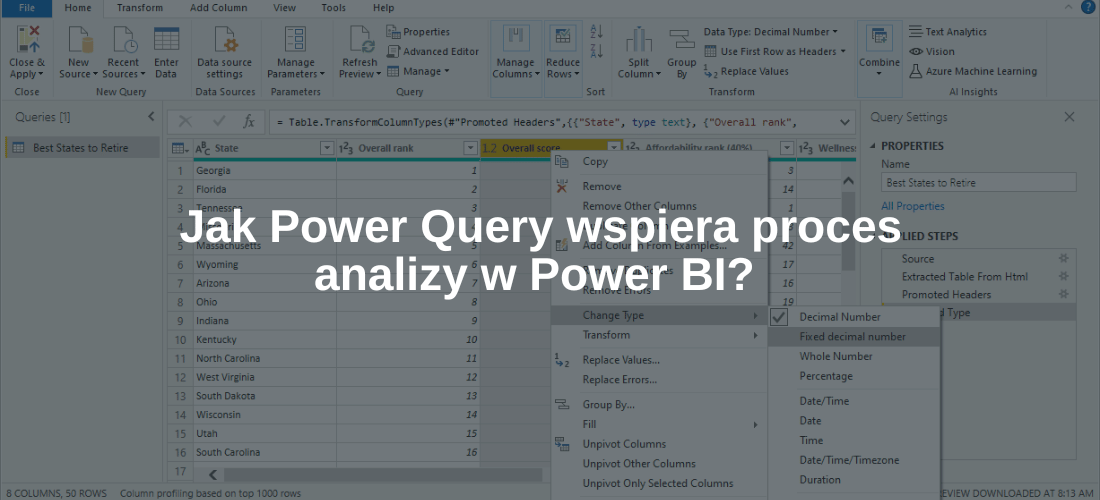The image size is (1100, 500).
Task: Click the formula bar confirm checkmark
Action: [219, 121]
